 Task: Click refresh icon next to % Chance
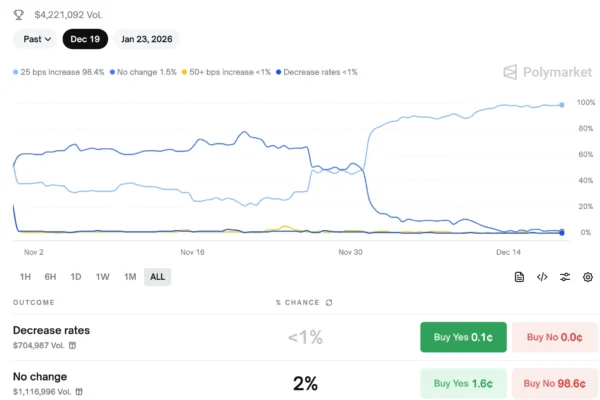pyautogui.click(x=329, y=302)
